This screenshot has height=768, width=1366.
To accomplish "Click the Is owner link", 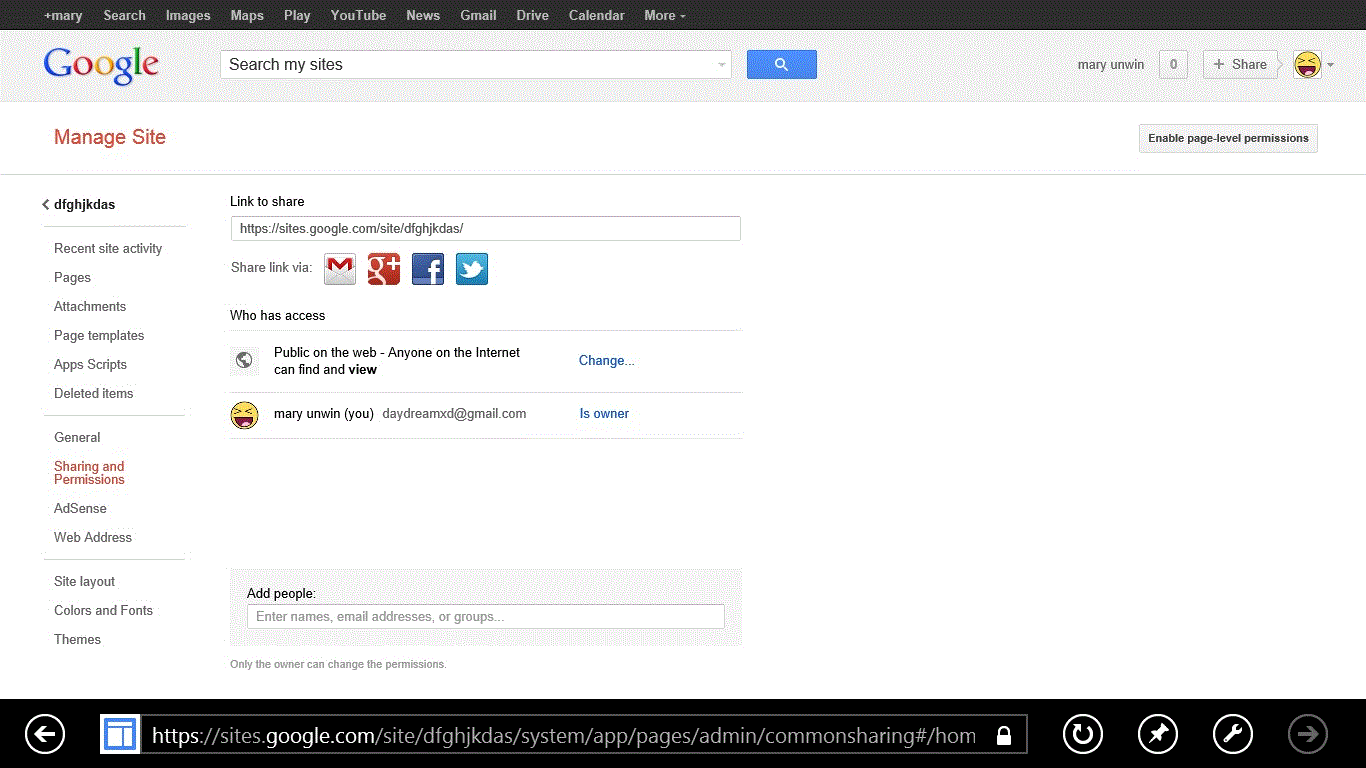I will (x=604, y=413).
